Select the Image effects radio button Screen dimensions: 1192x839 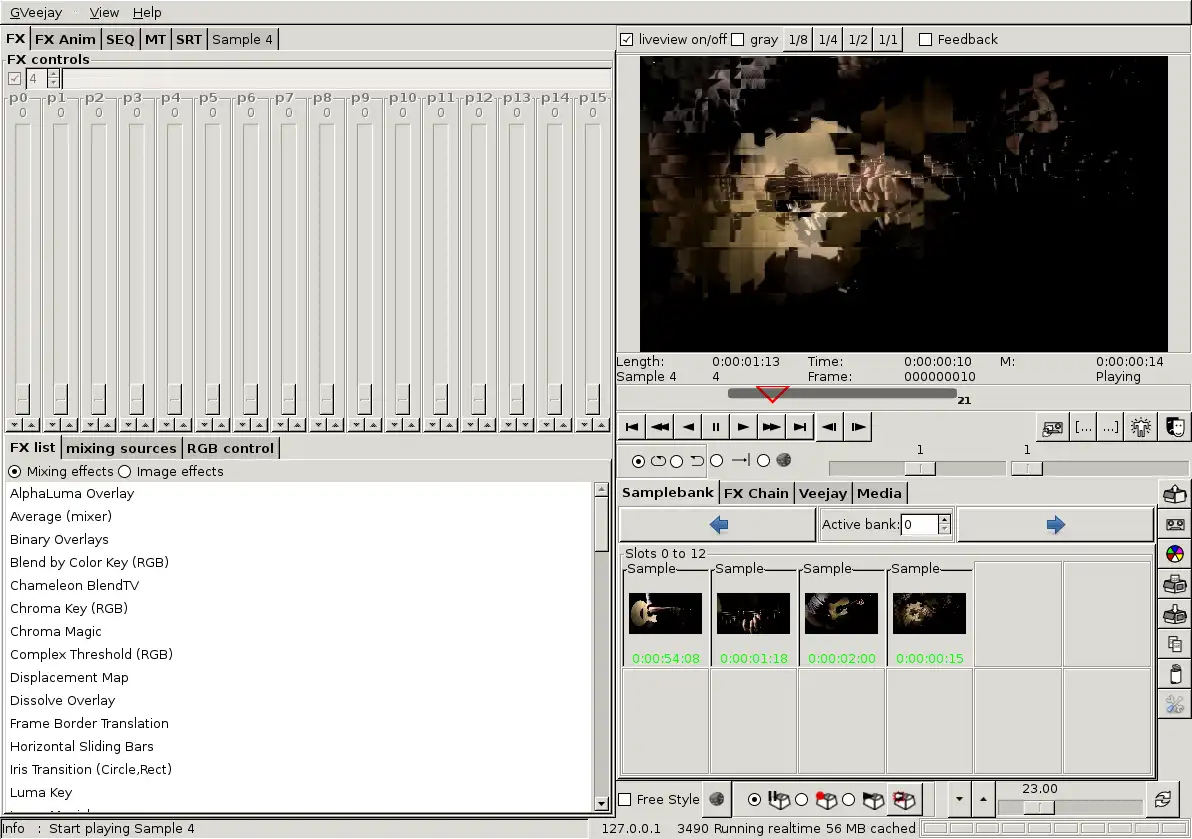click(125, 471)
